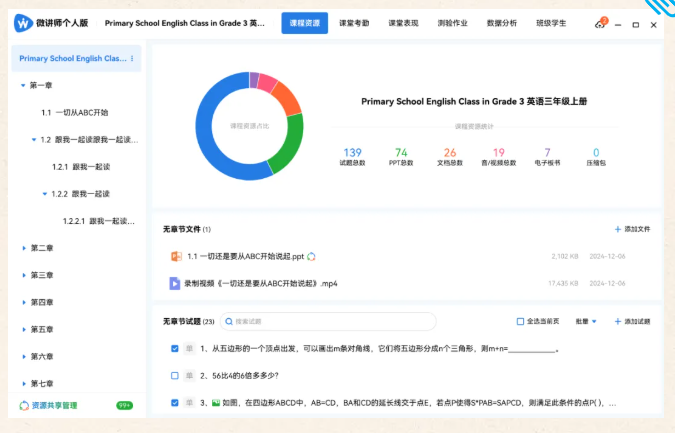Image resolution: width=679 pixels, height=433 pixels.
Task: Check the checkbox for question 2 (56比4的6倍)
Action: click(175, 376)
